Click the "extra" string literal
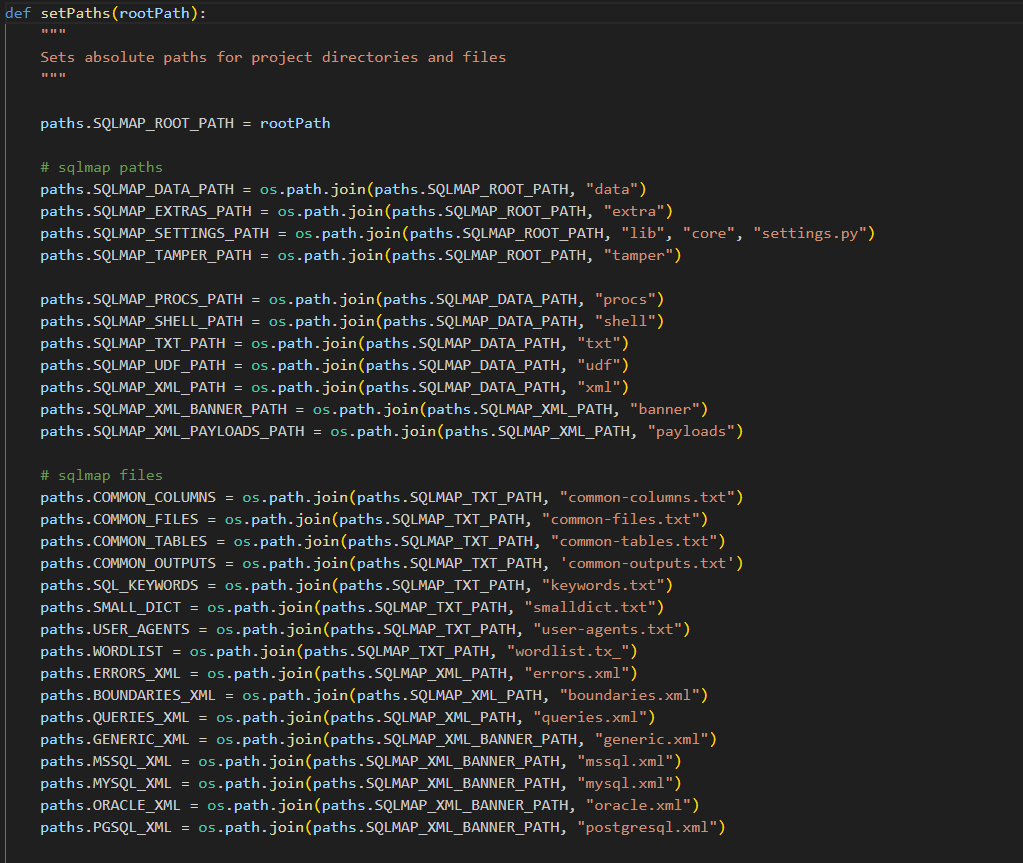This screenshot has height=863, width=1023. [634, 211]
